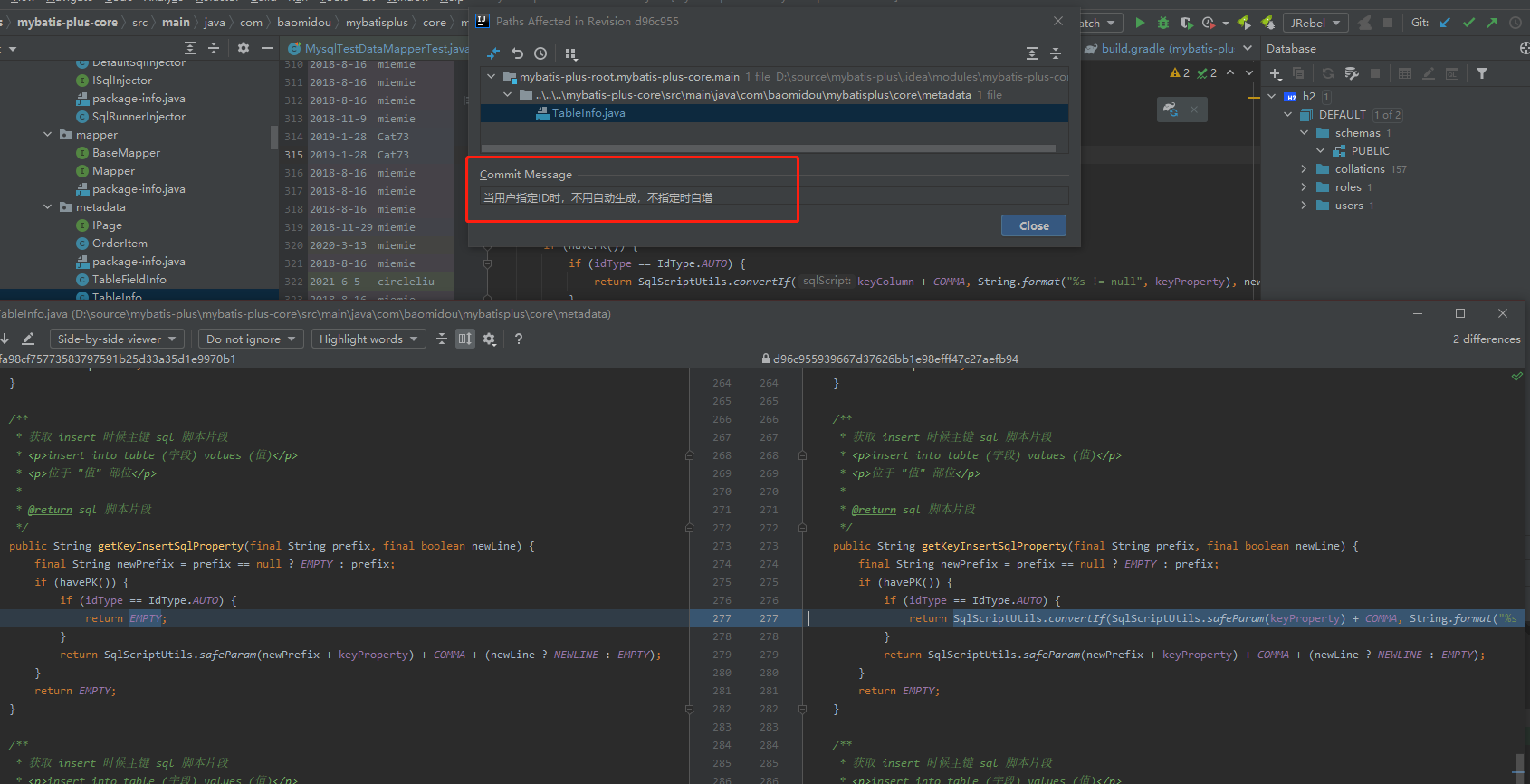
Task: Switch to build.gradle editor tab
Action: (1166, 49)
